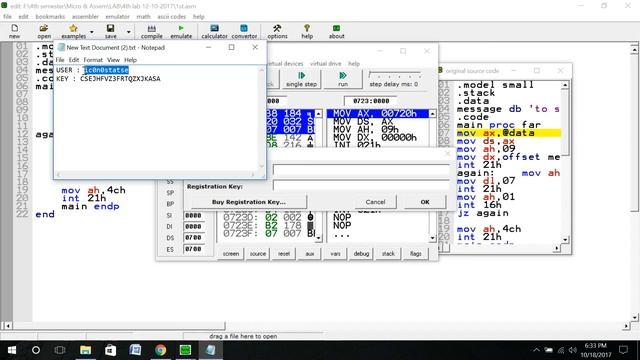The width and height of the screenshot is (640, 360).
Task: Click the about toolbar icon
Action: click(x=336, y=31)
